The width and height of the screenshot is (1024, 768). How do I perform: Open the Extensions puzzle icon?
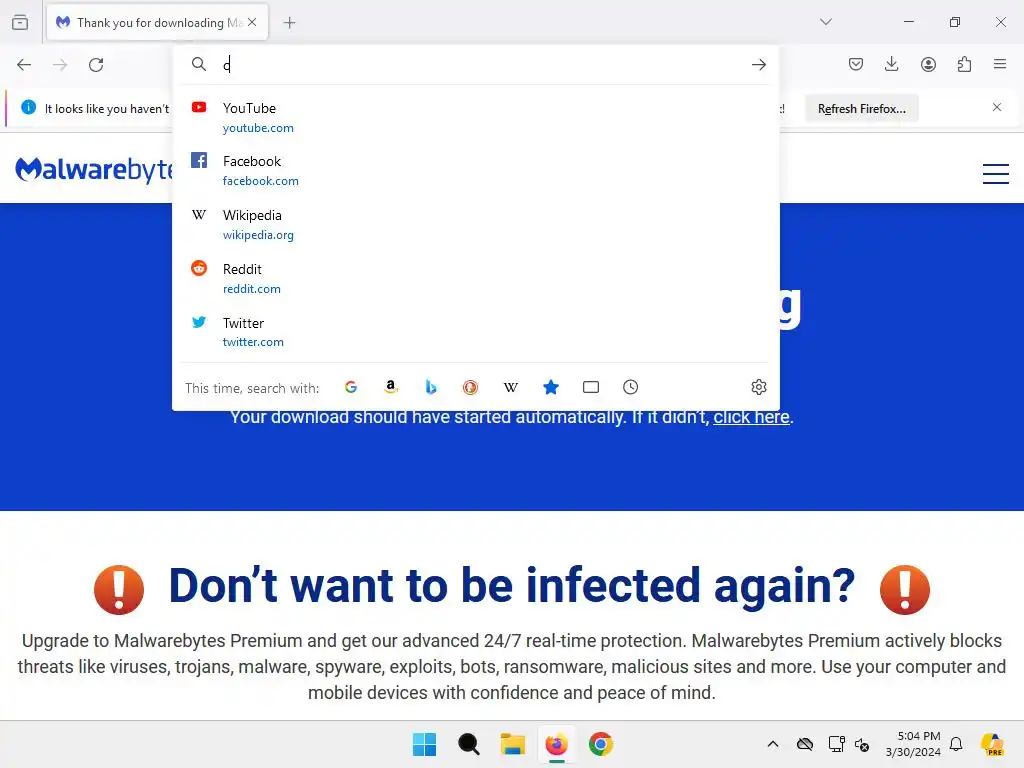pos(964,64)
